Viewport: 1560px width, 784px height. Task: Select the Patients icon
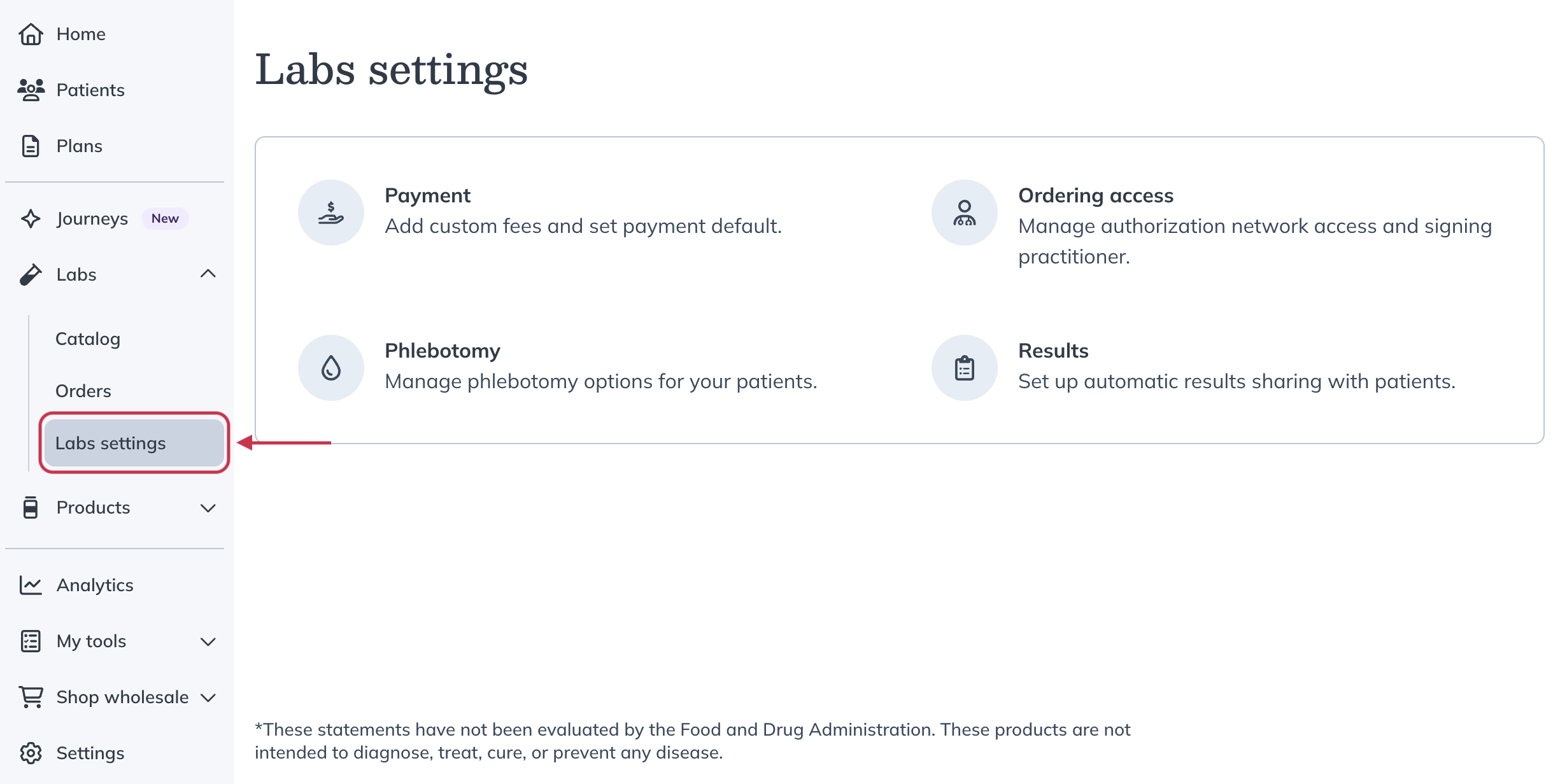(31, 90)
